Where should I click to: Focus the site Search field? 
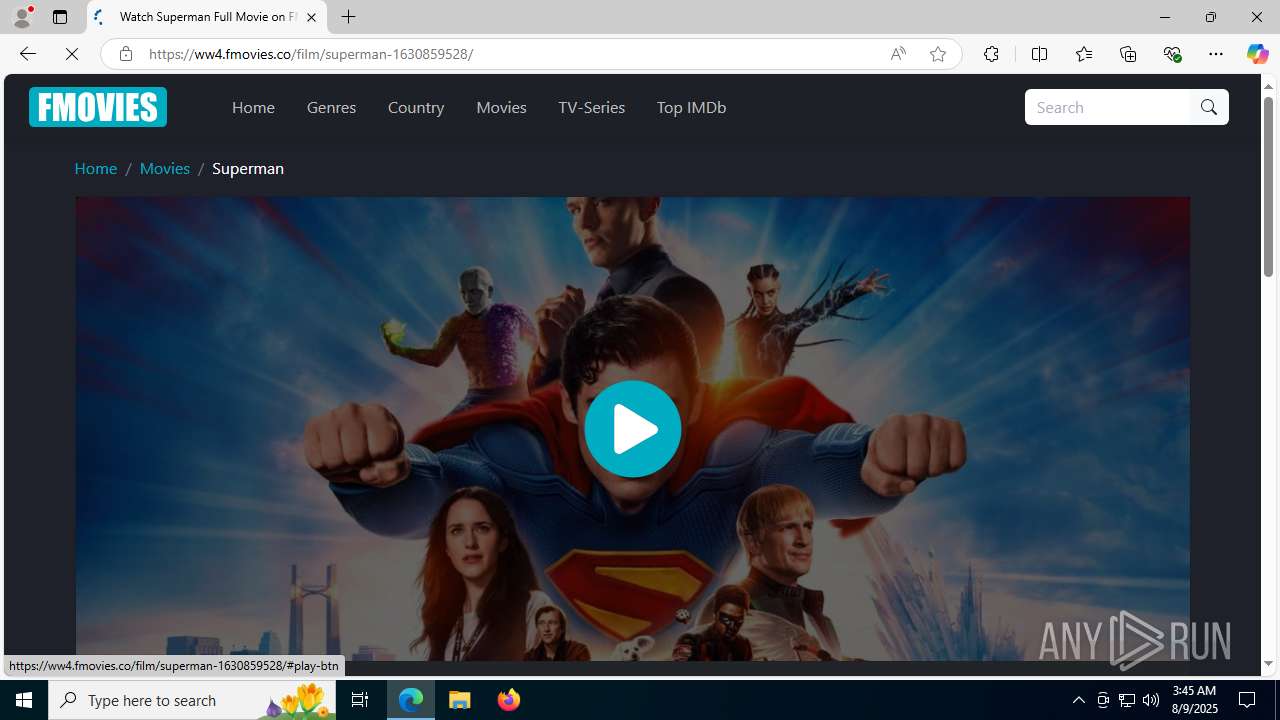1107,107
